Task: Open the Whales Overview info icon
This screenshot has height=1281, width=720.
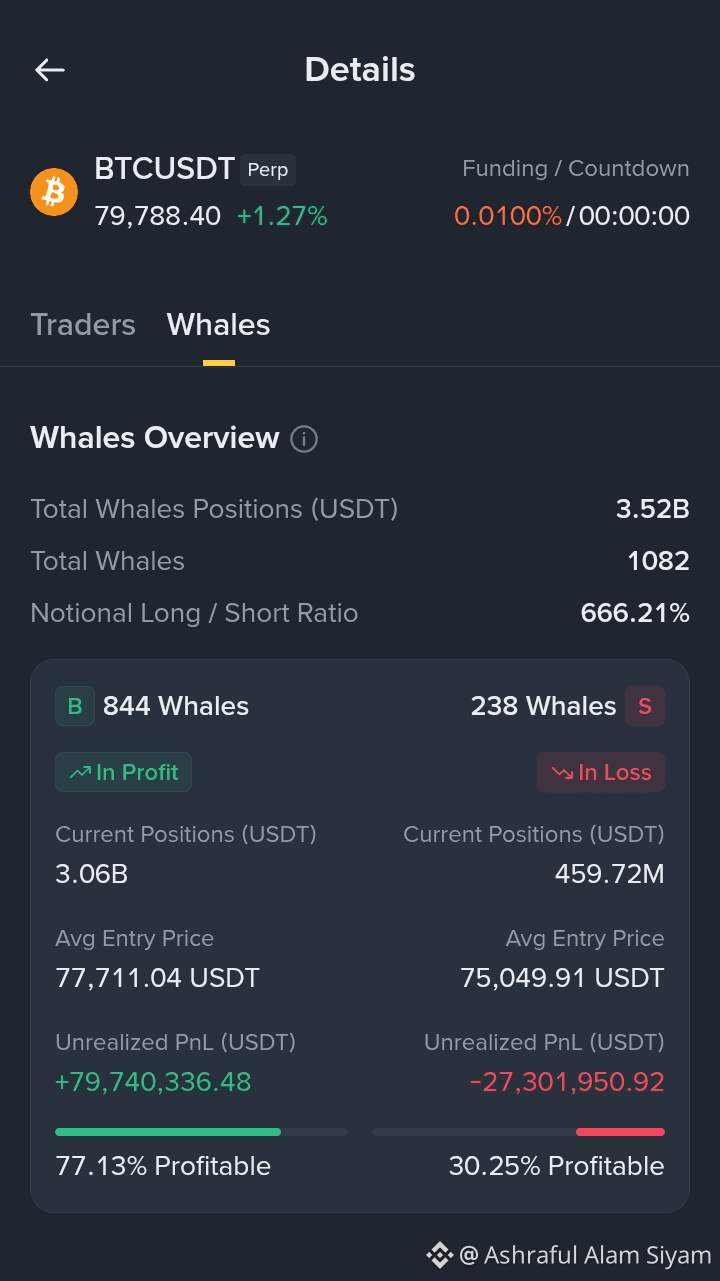Action: coord(304,439)
